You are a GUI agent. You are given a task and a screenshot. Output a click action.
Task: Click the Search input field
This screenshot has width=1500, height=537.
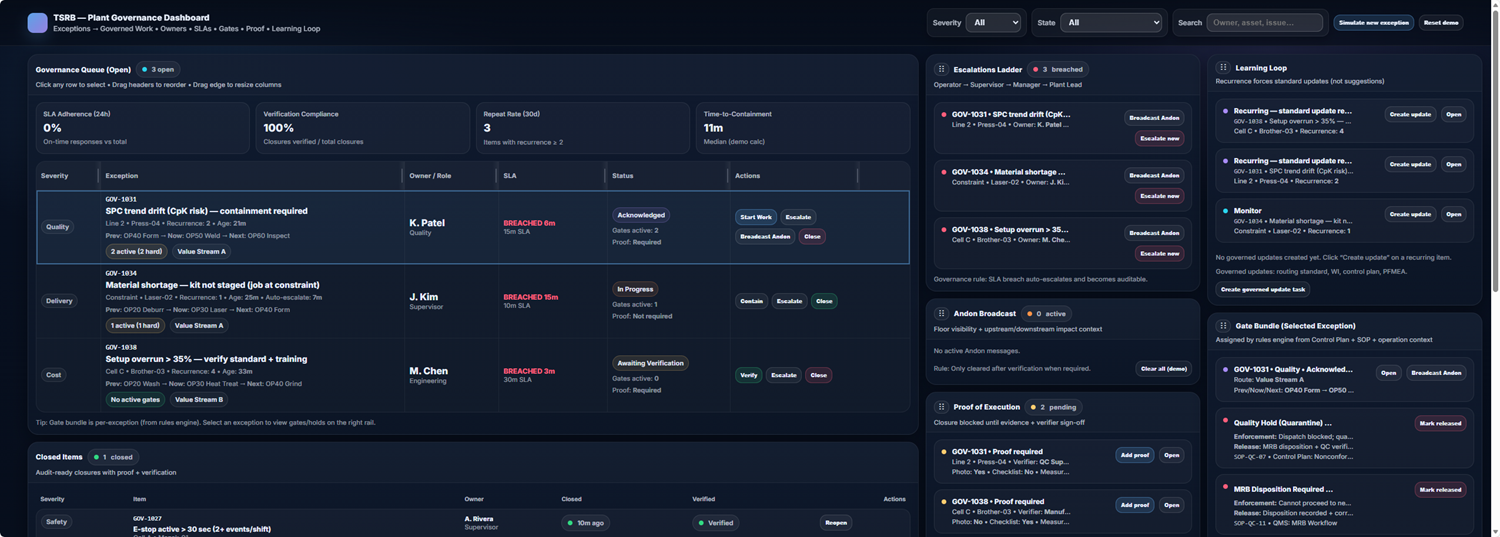(1264, 22)
